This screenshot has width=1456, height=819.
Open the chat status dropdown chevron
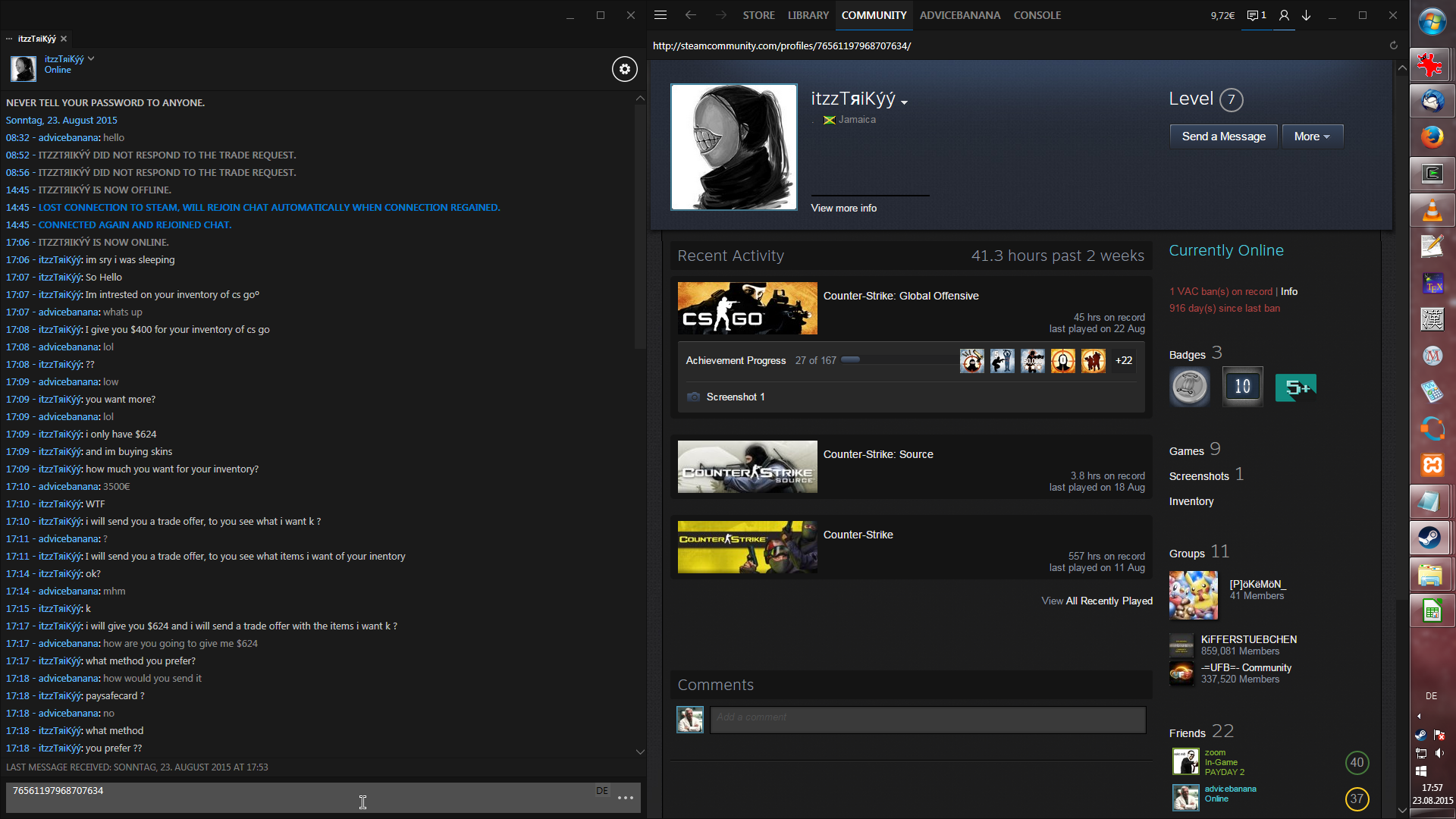click(x=91, y=58)
